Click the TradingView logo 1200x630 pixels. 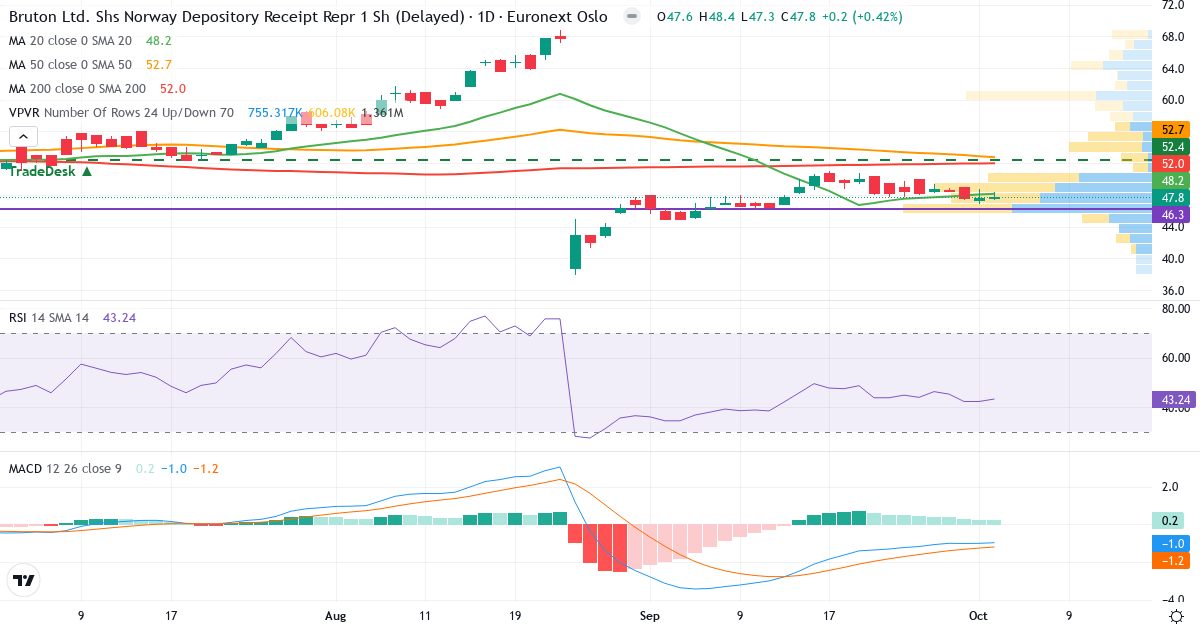23,580
